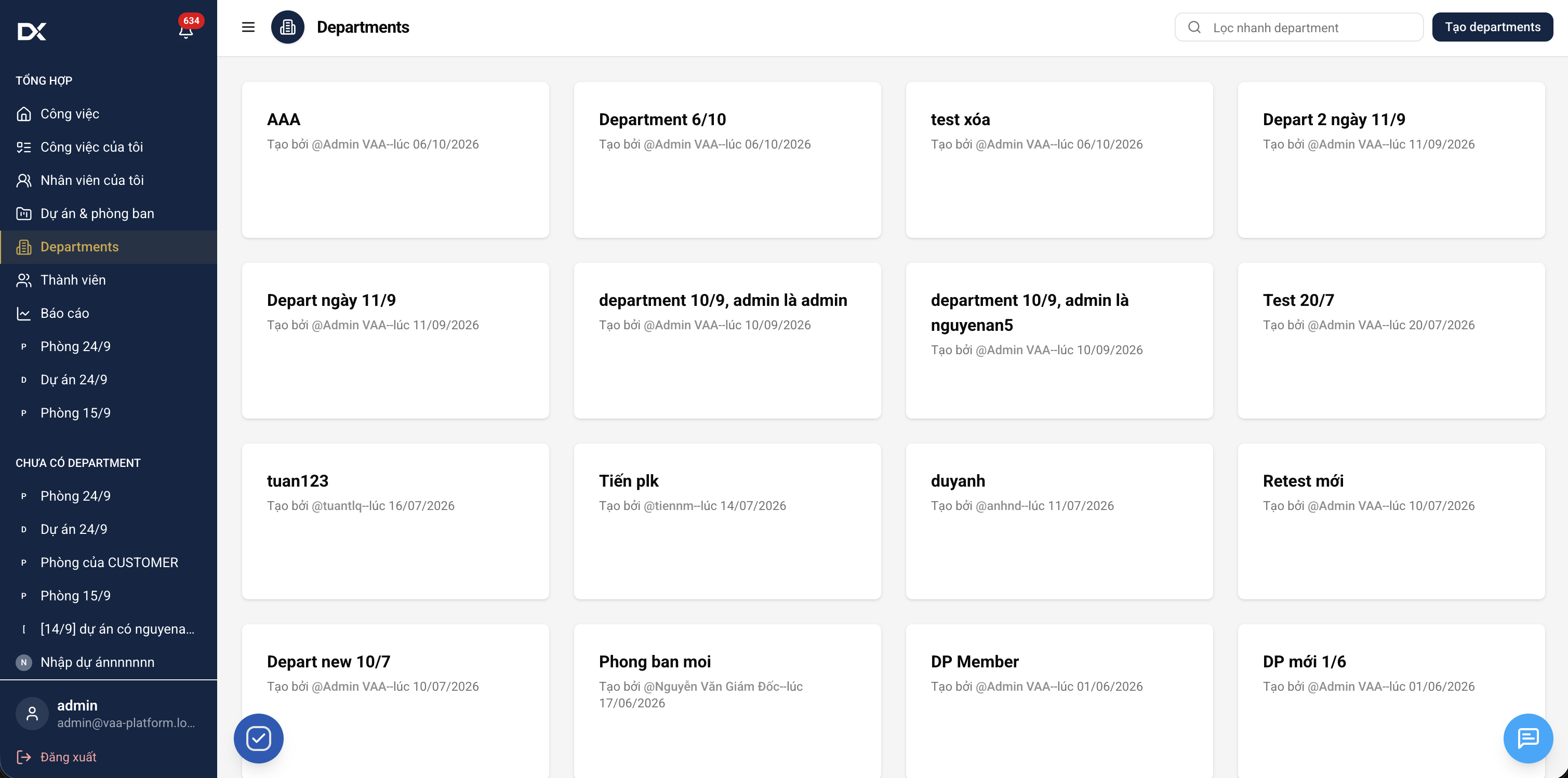Click the Đăng xuất logout icon
The width and height of the screenshot is (1568, 778).
click(24, 757)
